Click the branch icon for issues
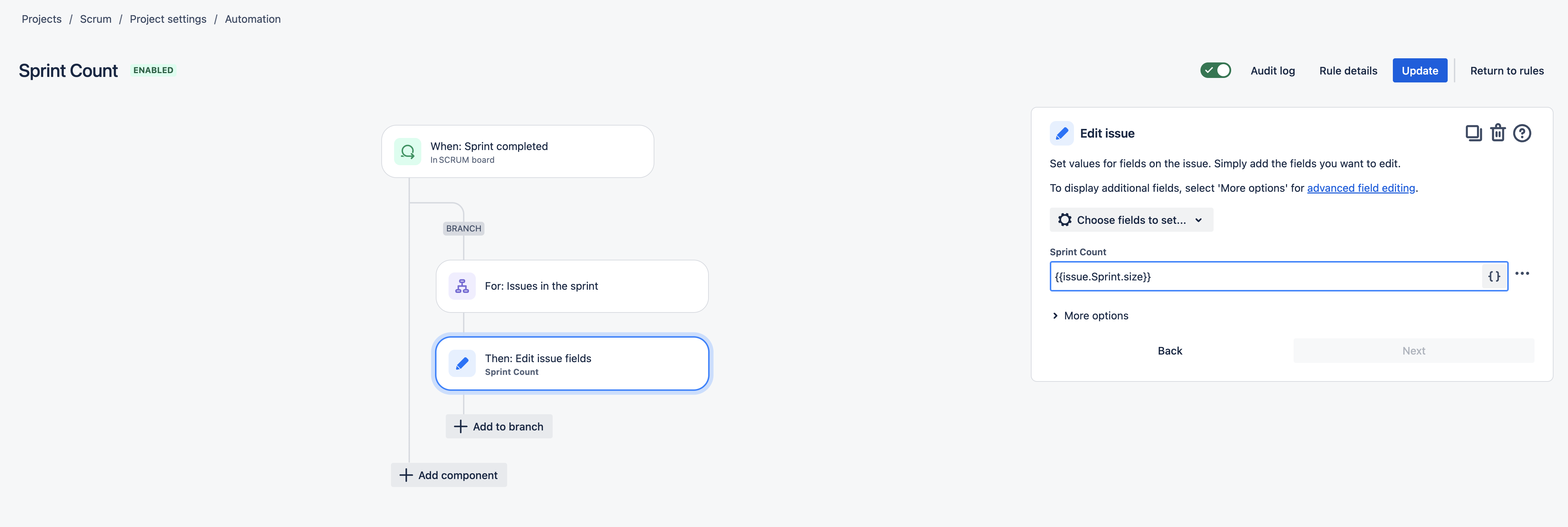 pos(462,286)
